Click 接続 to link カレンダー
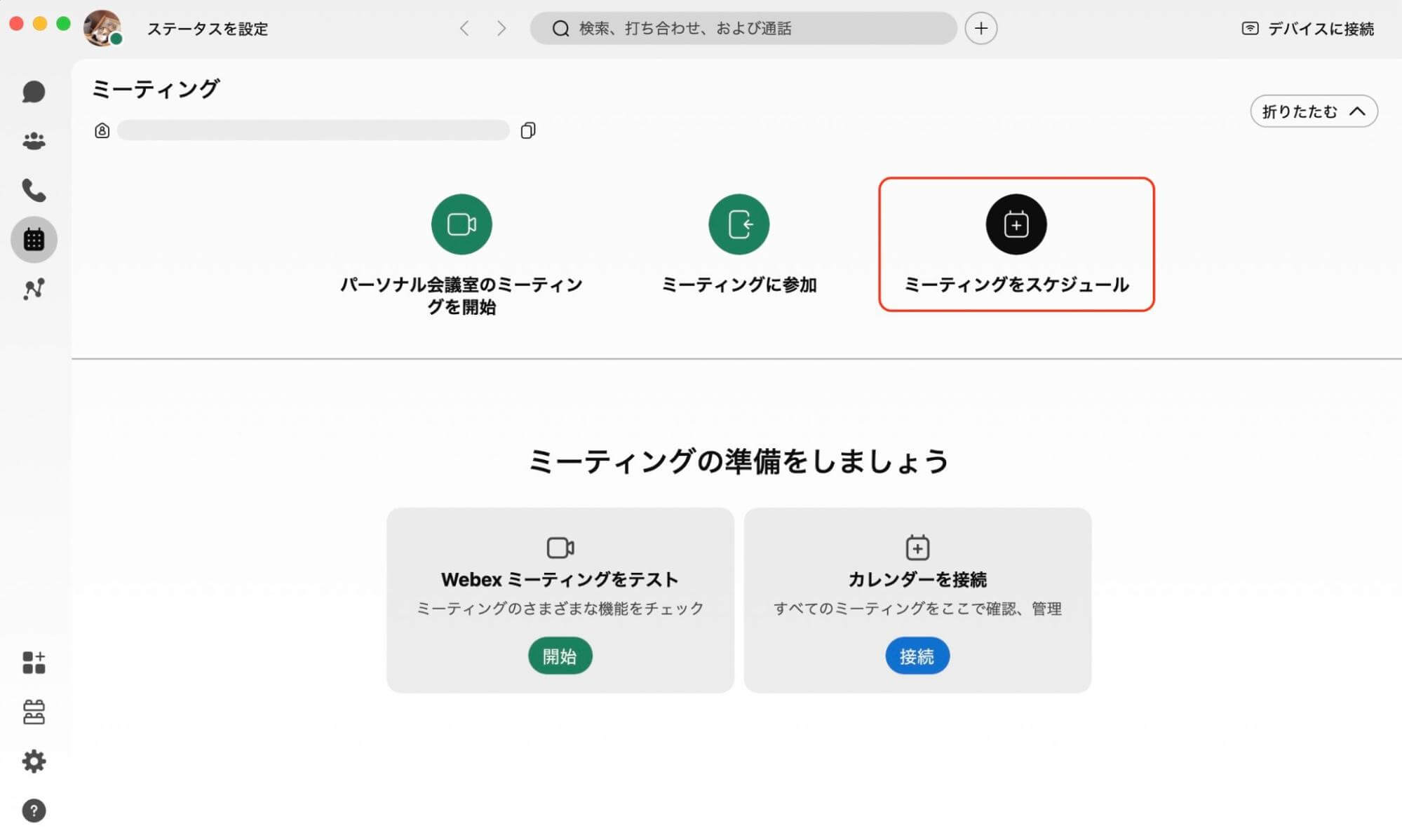 [x=916, y=656]
